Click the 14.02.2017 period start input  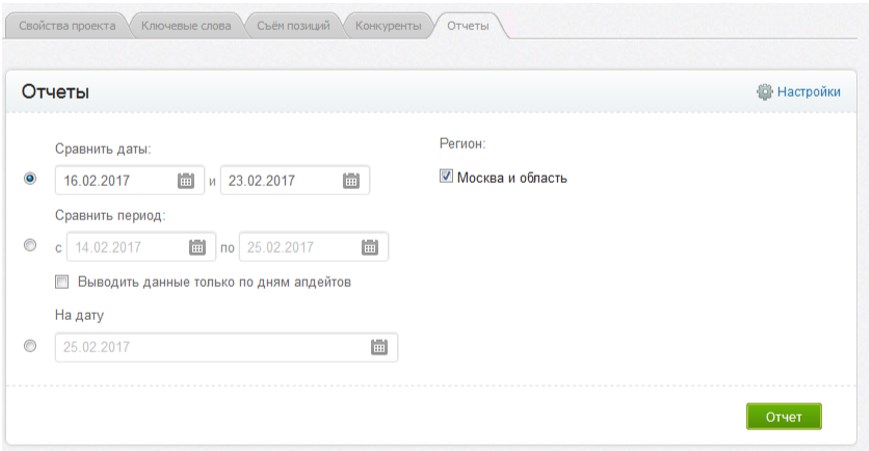click(141, 247)
